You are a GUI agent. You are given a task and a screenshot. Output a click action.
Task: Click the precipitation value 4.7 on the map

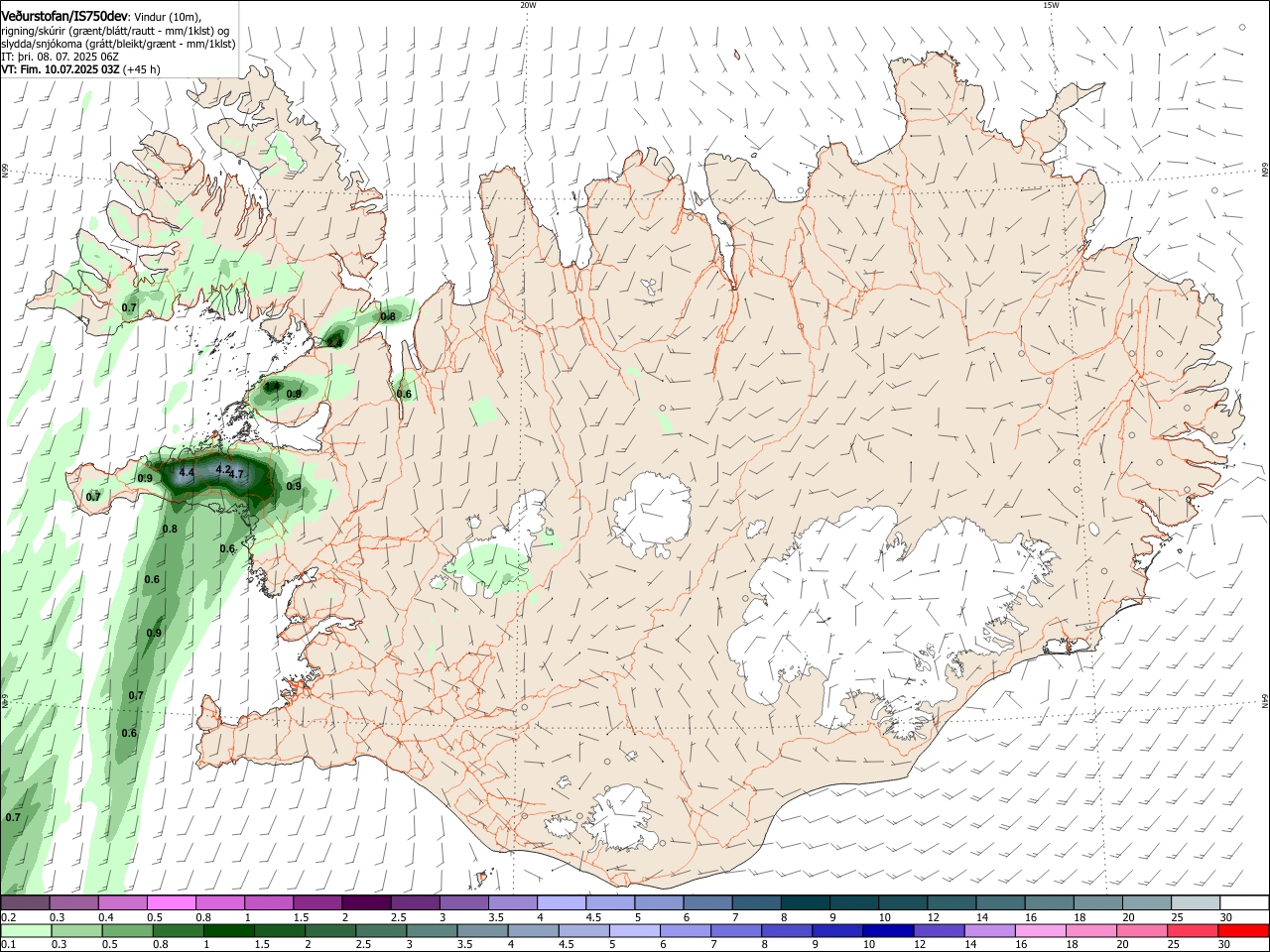[236, 475]
